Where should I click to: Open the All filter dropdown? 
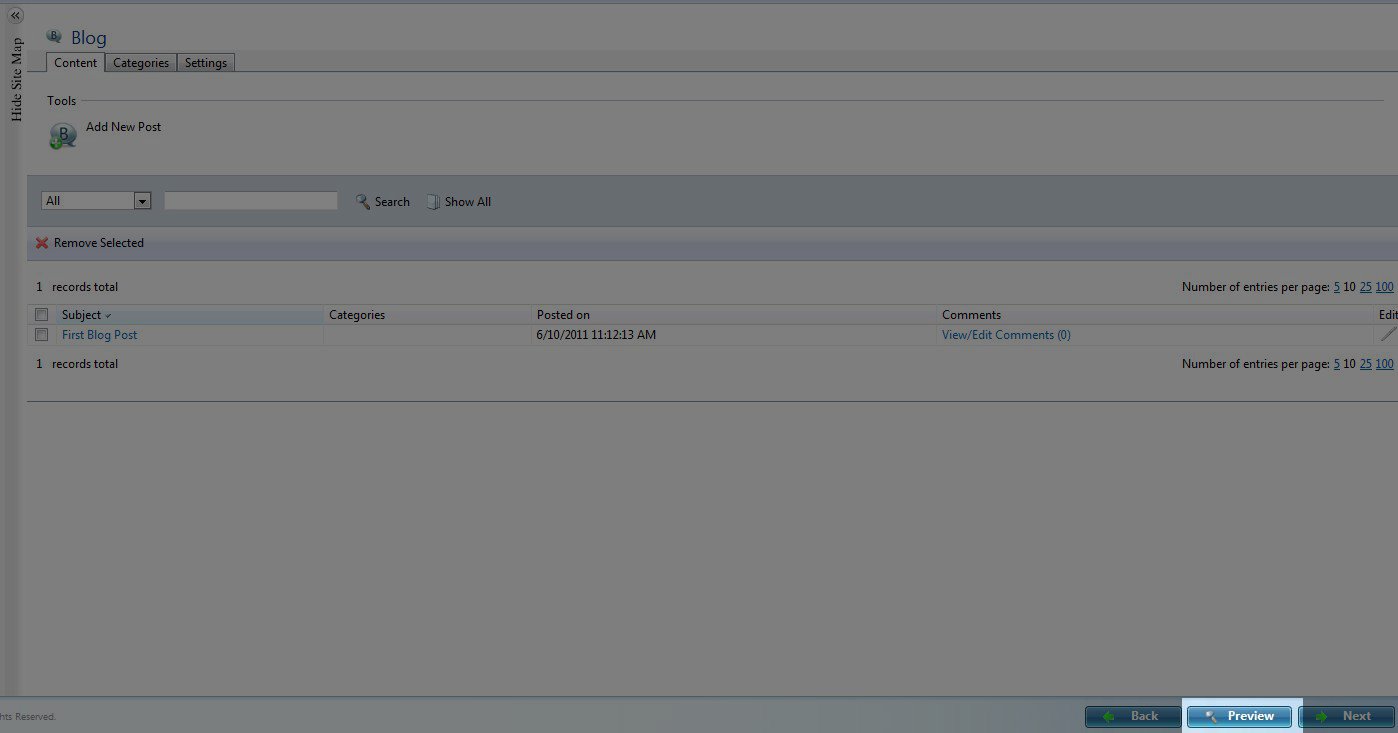[x=142, y=201]
